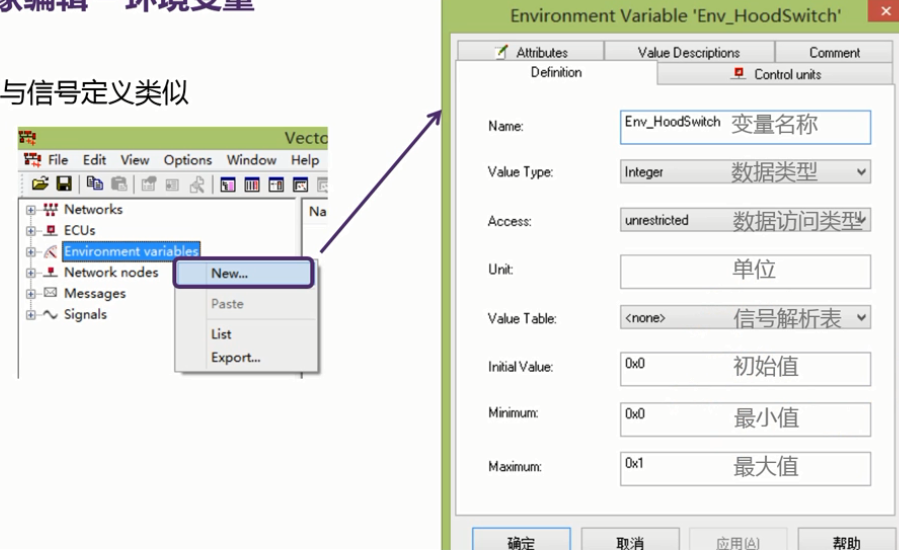Click the Open folder toolbar icon

click(x=40, y=184)
